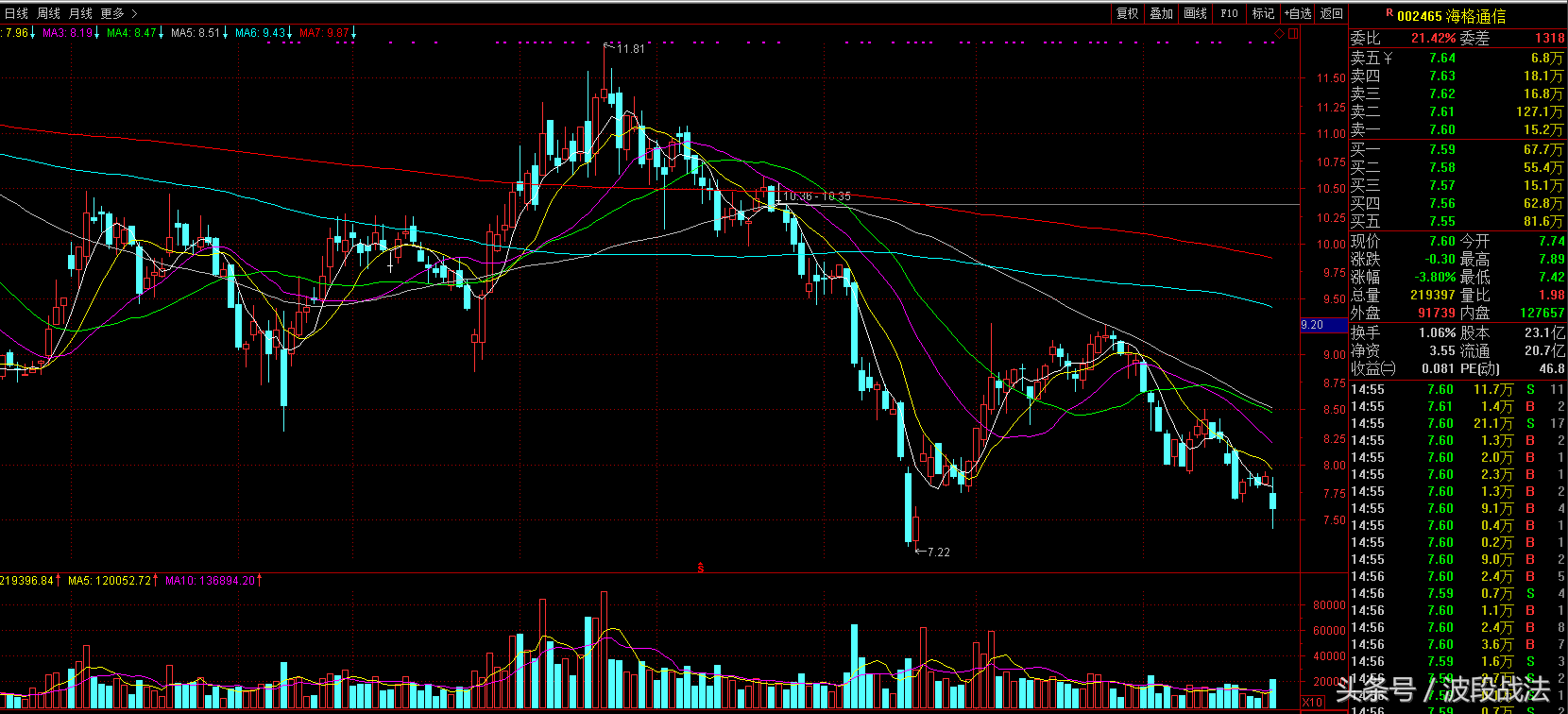Click the 最高 7.89 value
The height and width of the screenshot is (714, 1568).
(1551, 259)
